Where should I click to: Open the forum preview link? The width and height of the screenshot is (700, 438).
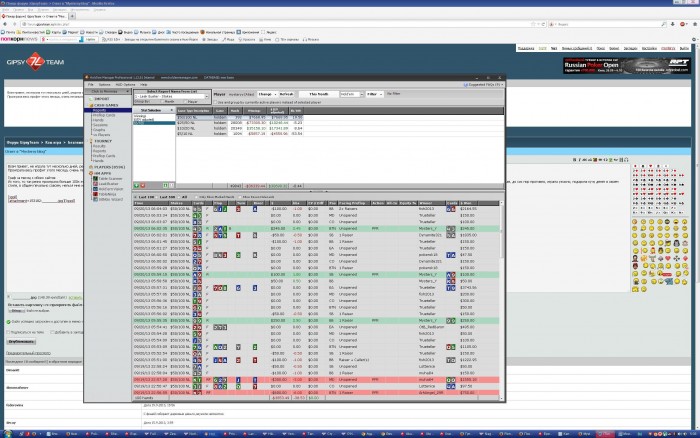click(28, 353)
